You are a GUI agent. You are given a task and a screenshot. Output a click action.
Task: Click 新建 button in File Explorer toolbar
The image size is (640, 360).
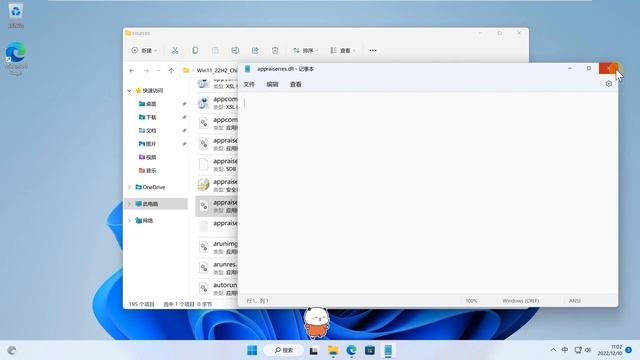pos(144,50)
